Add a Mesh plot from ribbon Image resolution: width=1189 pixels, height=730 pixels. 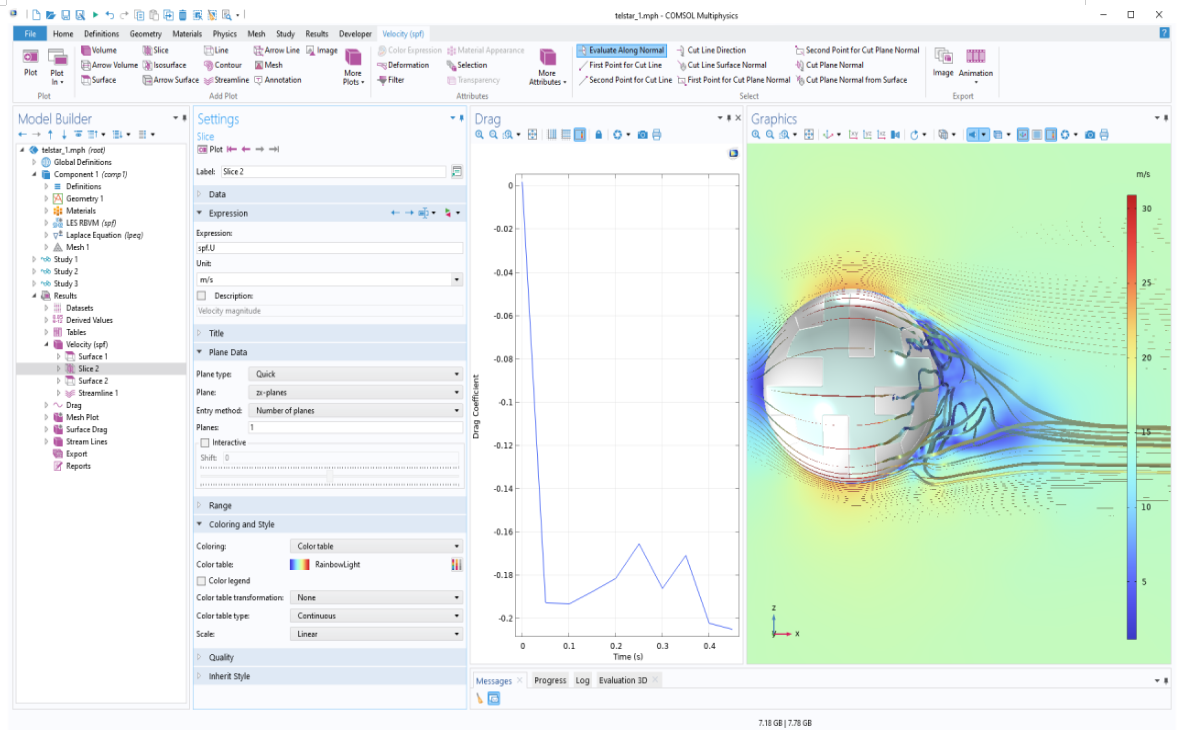click(x=268, y=65)
